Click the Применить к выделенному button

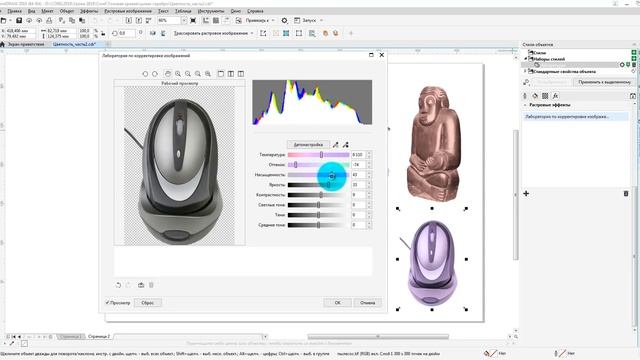tap(604, 82)
